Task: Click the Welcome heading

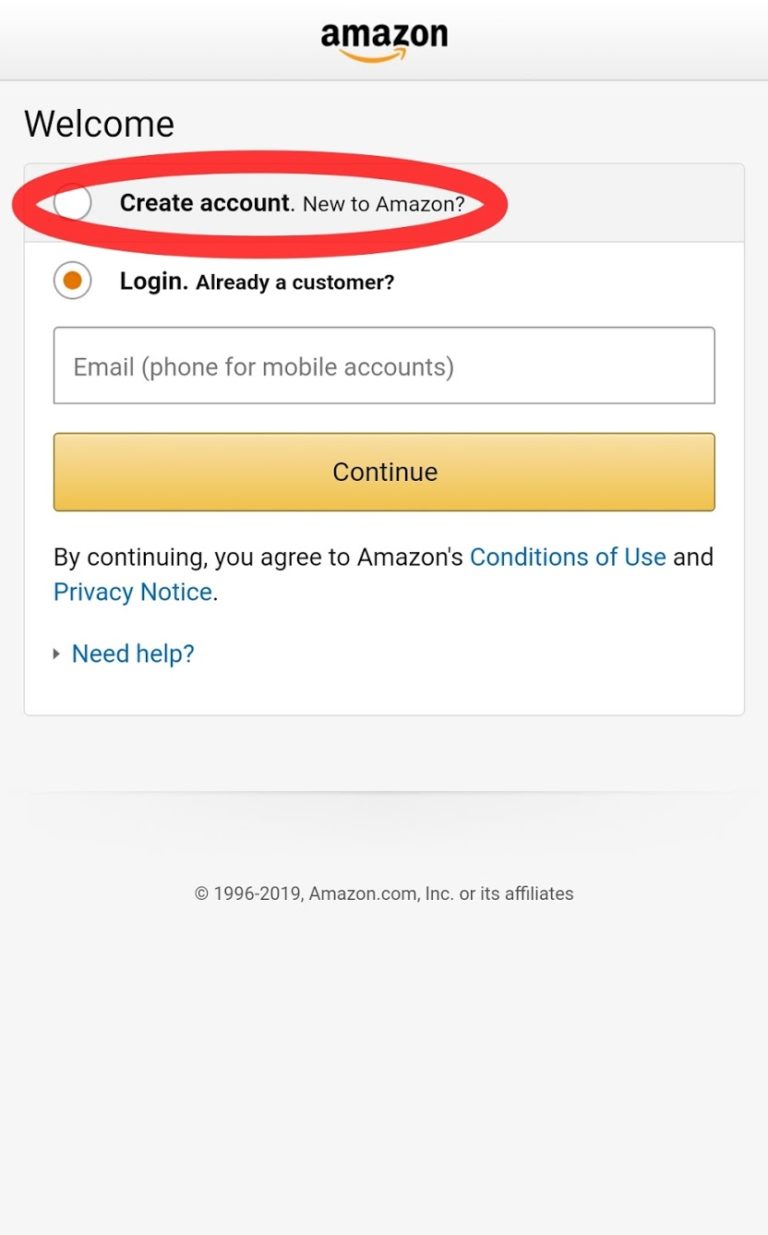Action: tap(99, 123)
